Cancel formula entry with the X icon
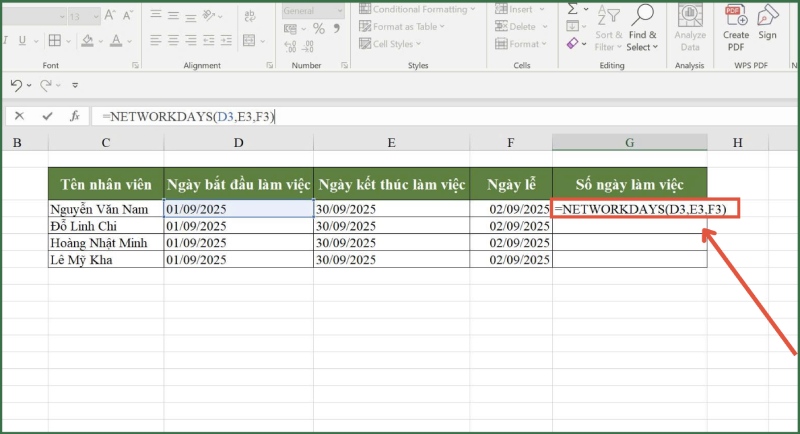Screen dimensions: 800x434 [x=19, y=116]
